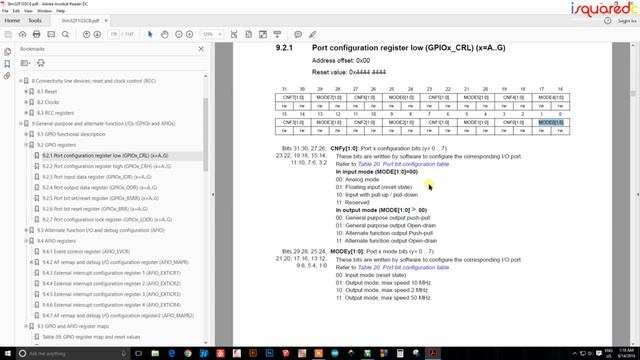Image resolution: width=640 pixels, height=360 pixels.
Task: Close the Bookmarks panel
Action: [201, 49]
